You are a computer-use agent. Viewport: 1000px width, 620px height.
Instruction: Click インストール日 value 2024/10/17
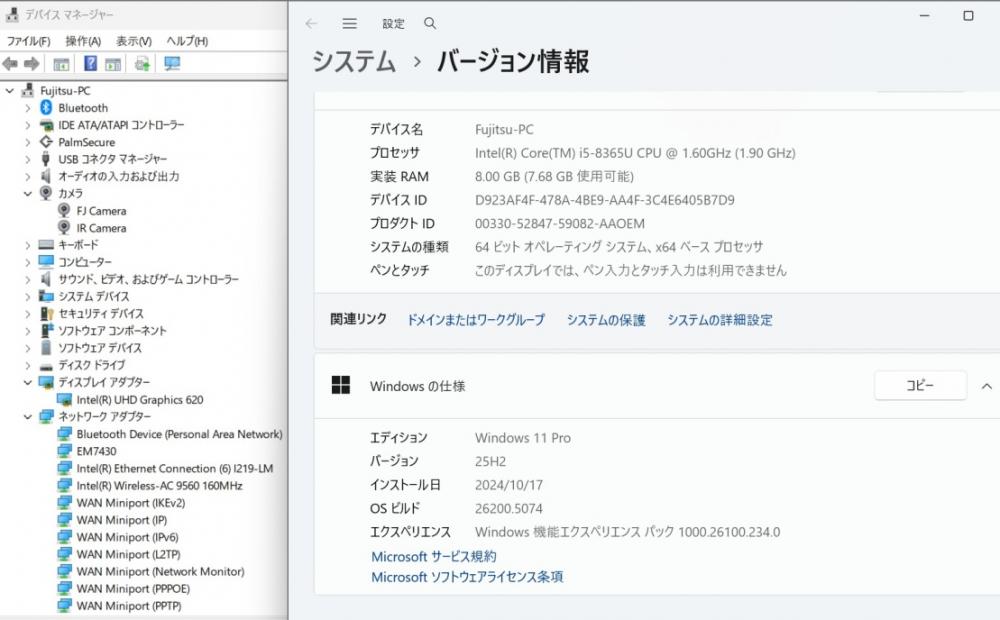tap(509, 485)
